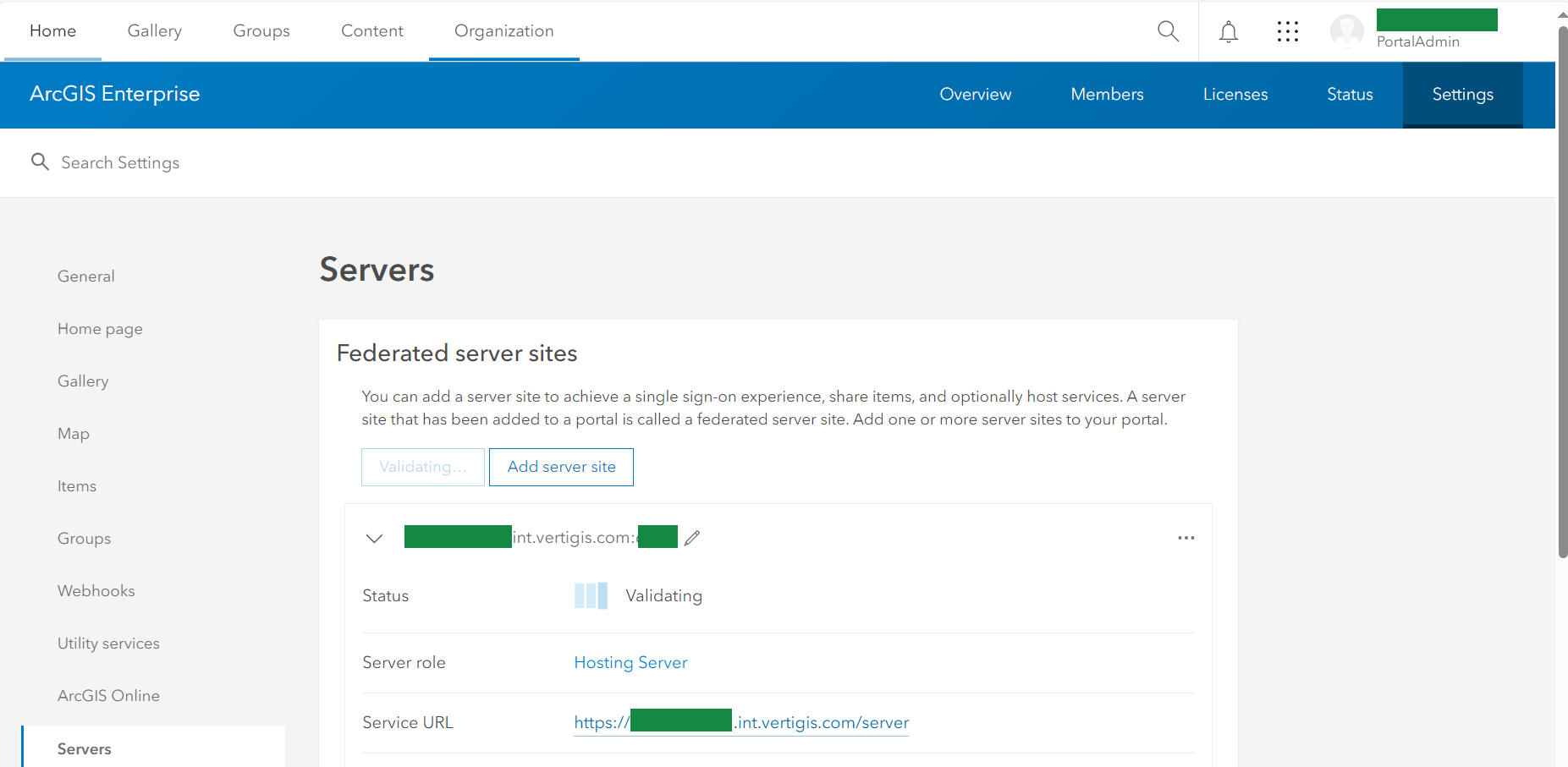This screenshot has width=1568, height=767.
Task: Open the Groups tab in top navigation
Action: click(x=261, y=30)
